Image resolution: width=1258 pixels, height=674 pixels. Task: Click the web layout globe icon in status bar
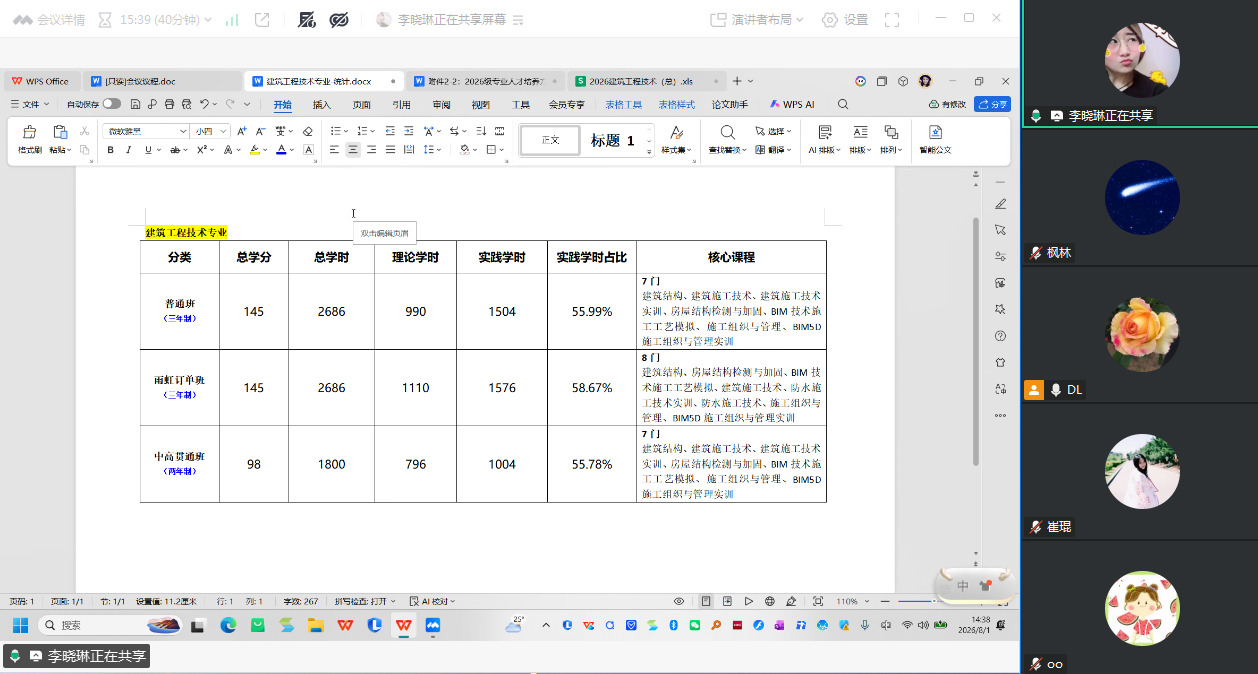769,601
